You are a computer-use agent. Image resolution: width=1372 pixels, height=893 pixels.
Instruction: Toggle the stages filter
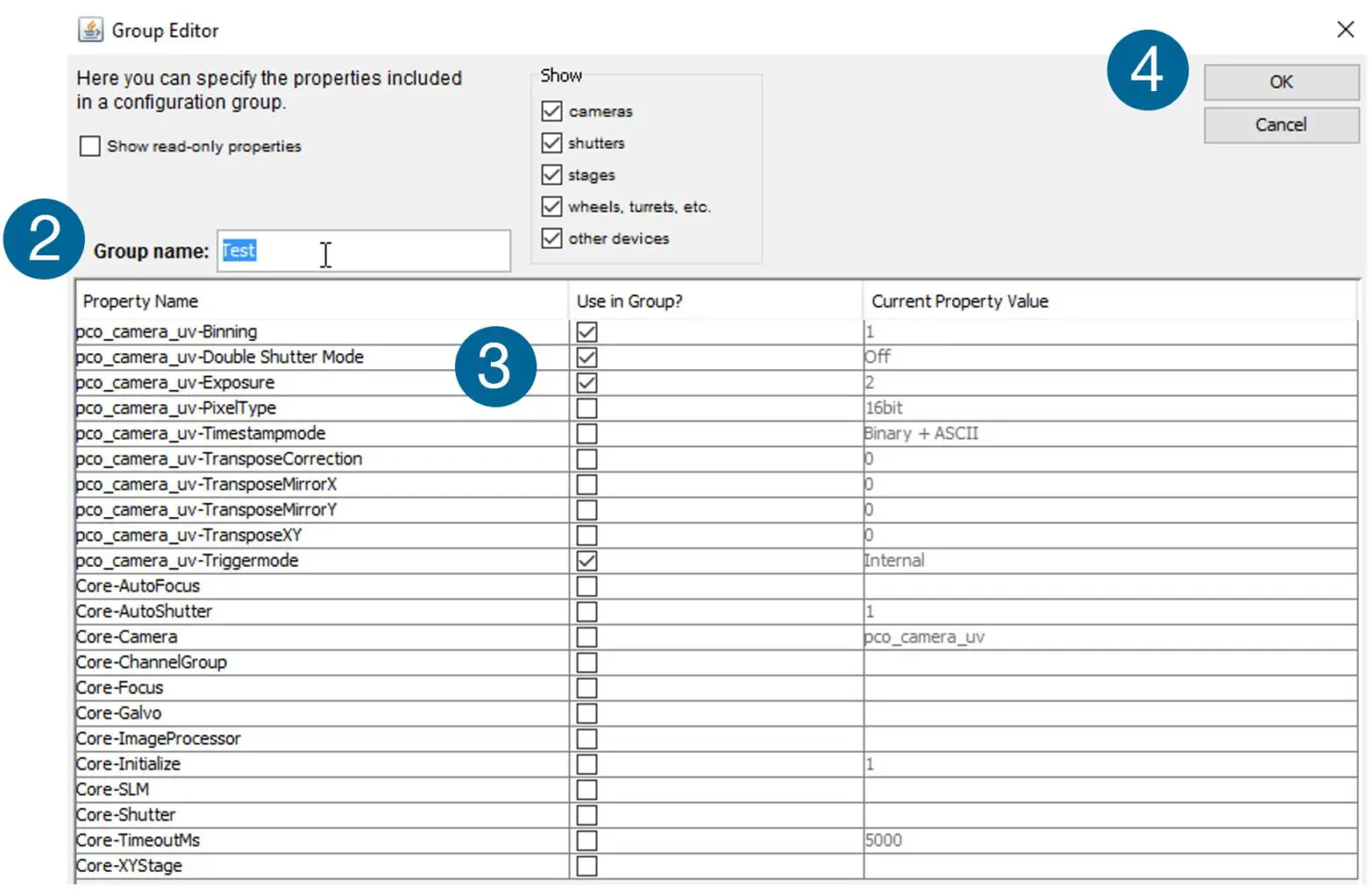pyautogui.click(x=551, y=175)
